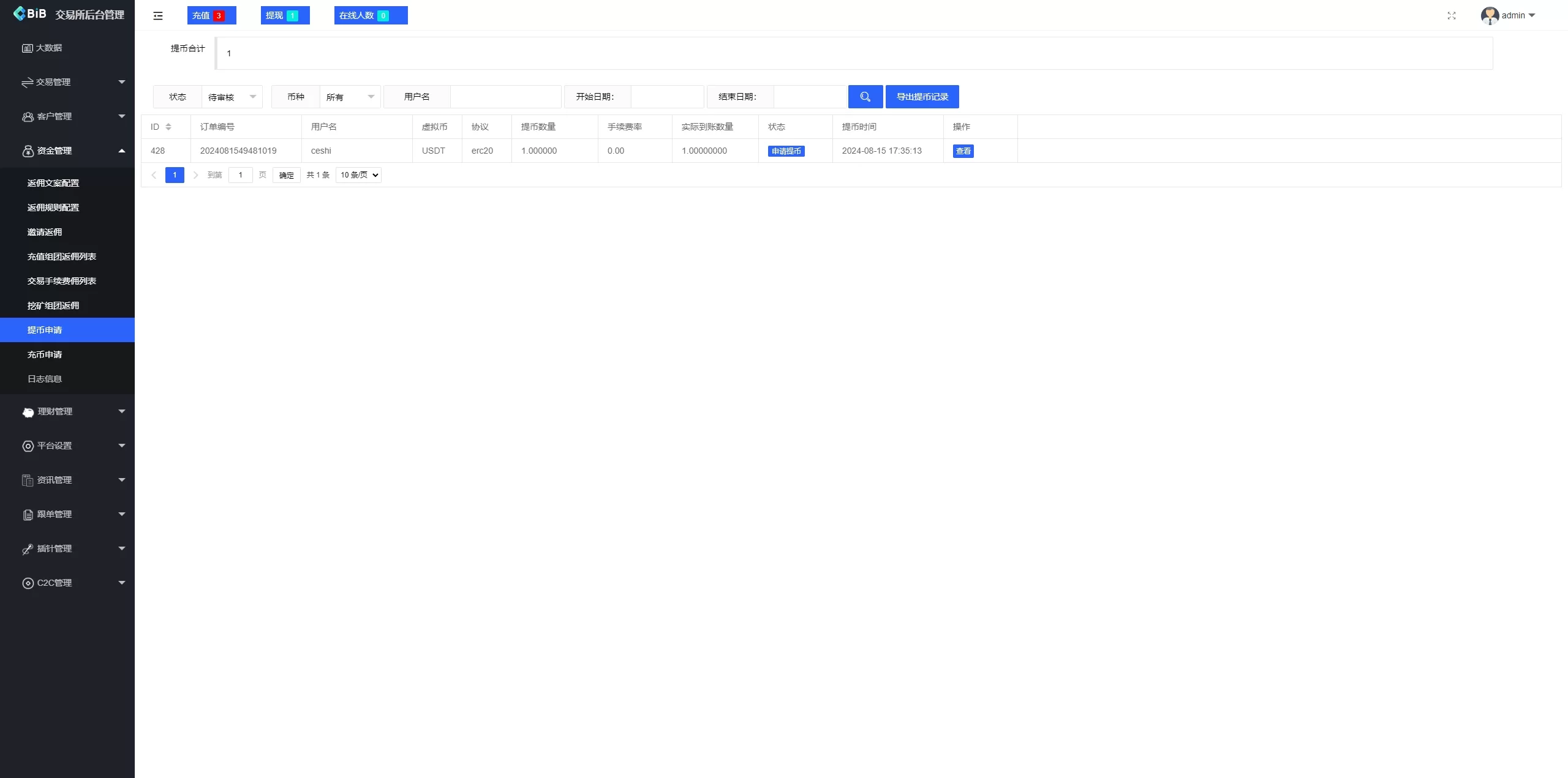Click the magnifier search button

pos(865,97)
